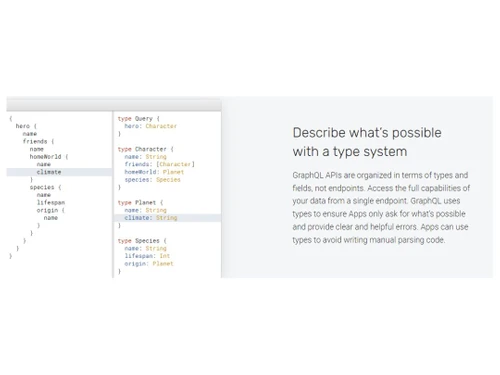Click "homeWorld: Planet" in the schema

[154, 172]
